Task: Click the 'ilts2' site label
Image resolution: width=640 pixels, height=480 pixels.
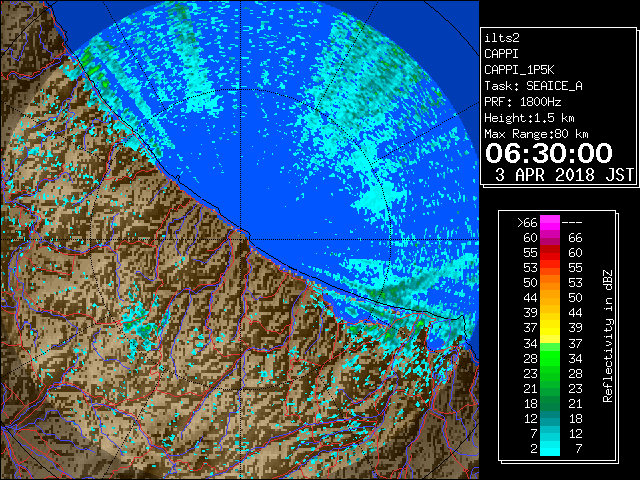Action: coord(502,38)
